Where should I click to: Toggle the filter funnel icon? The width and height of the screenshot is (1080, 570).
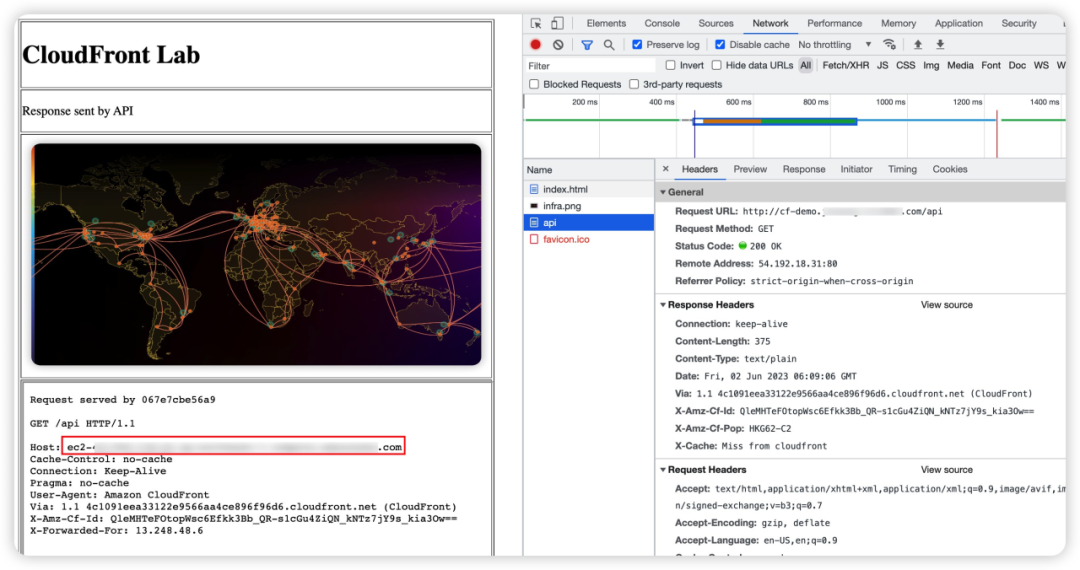point(587,45)
